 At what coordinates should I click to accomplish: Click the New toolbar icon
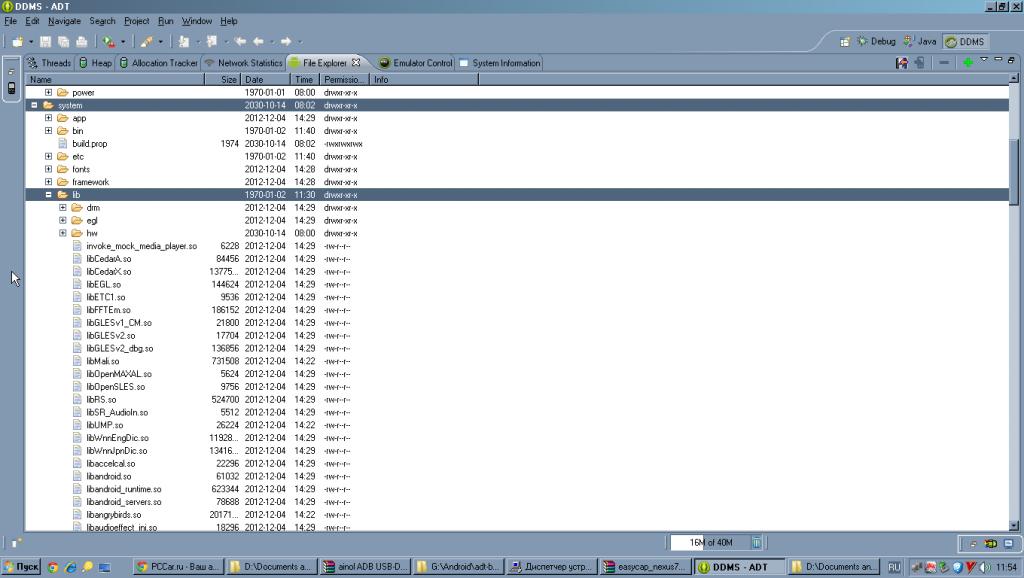17,42
